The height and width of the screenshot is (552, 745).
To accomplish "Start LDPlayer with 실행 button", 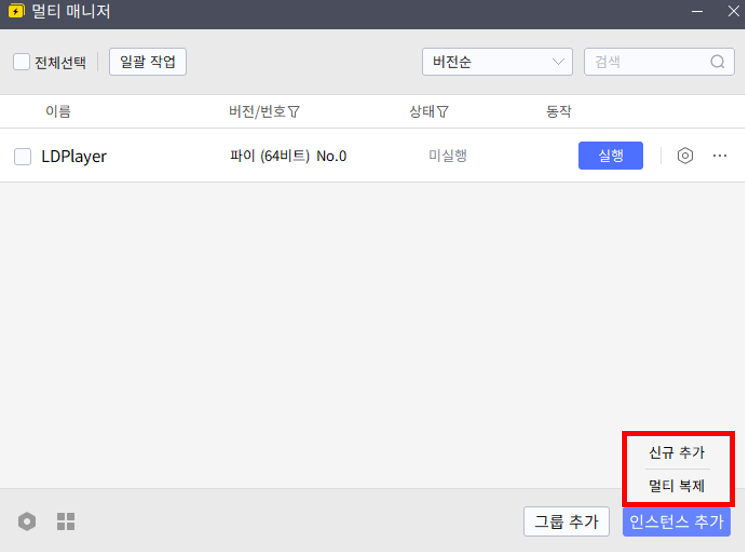I will pyautogui.click(x=611, y=155).
